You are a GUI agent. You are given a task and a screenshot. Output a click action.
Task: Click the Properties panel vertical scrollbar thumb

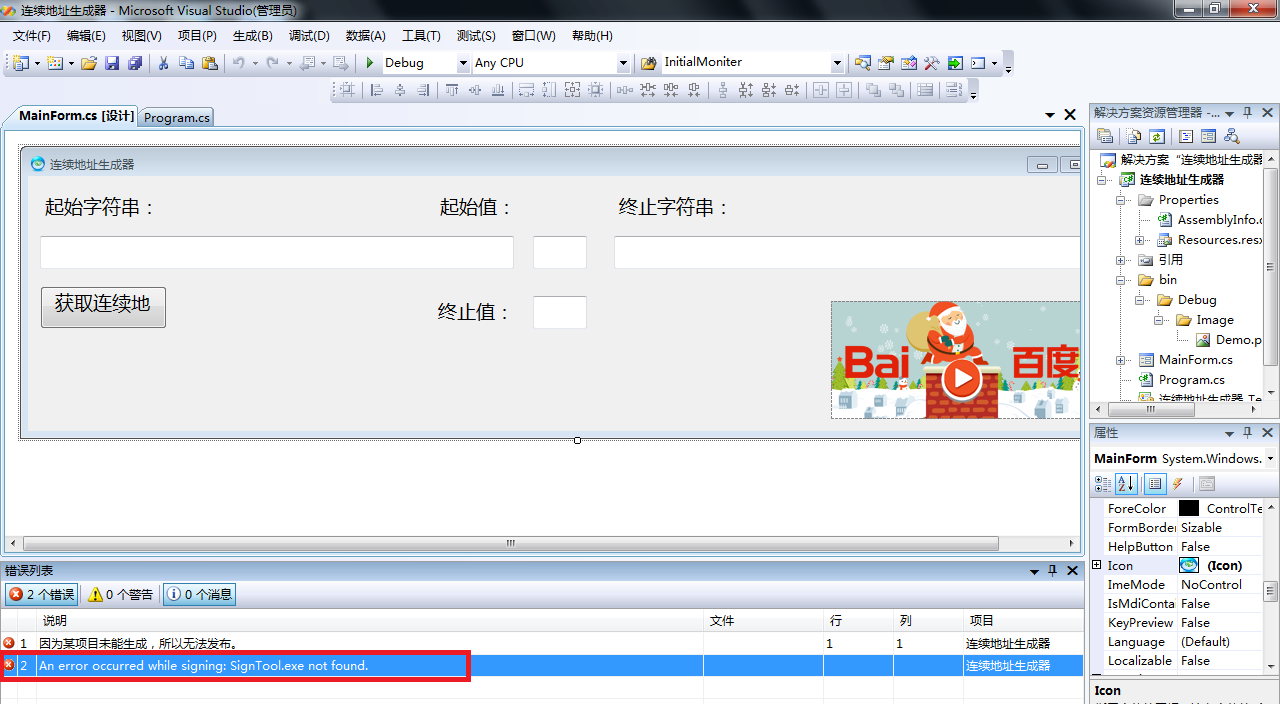coord(1270,591)
